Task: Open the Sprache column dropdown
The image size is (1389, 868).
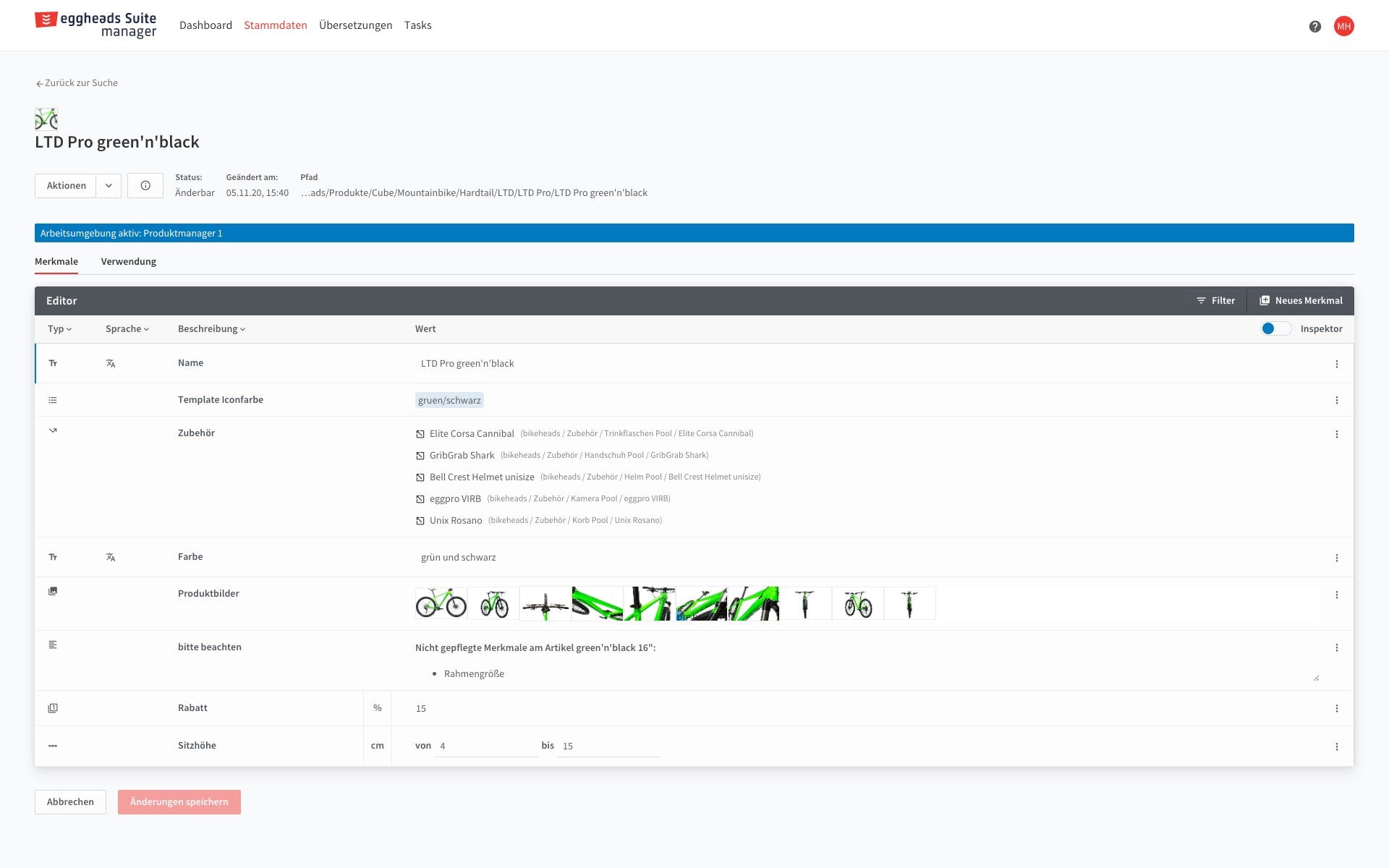Action: click(x=127, y=329)
